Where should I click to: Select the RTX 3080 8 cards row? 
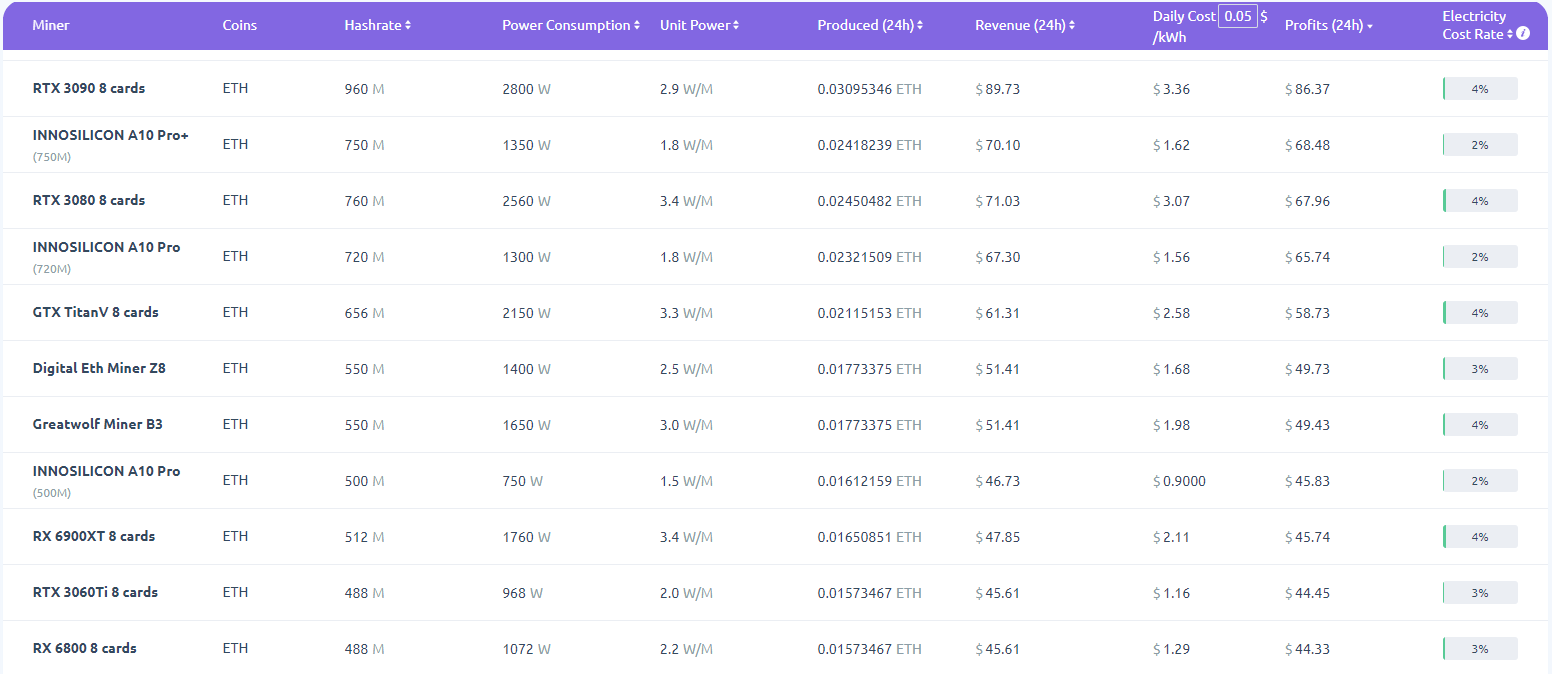coord(89,200)
